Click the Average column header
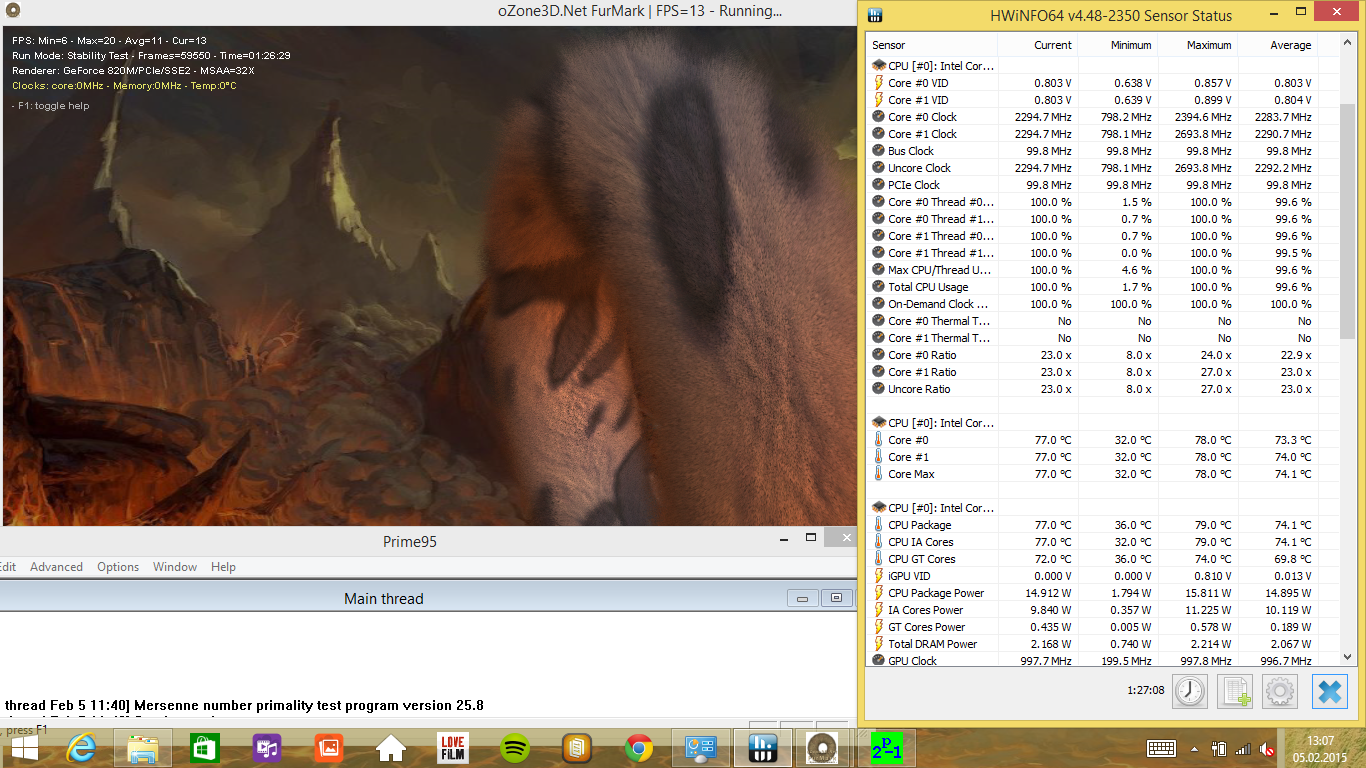 pyautogui.click(x=1278, y=45)
